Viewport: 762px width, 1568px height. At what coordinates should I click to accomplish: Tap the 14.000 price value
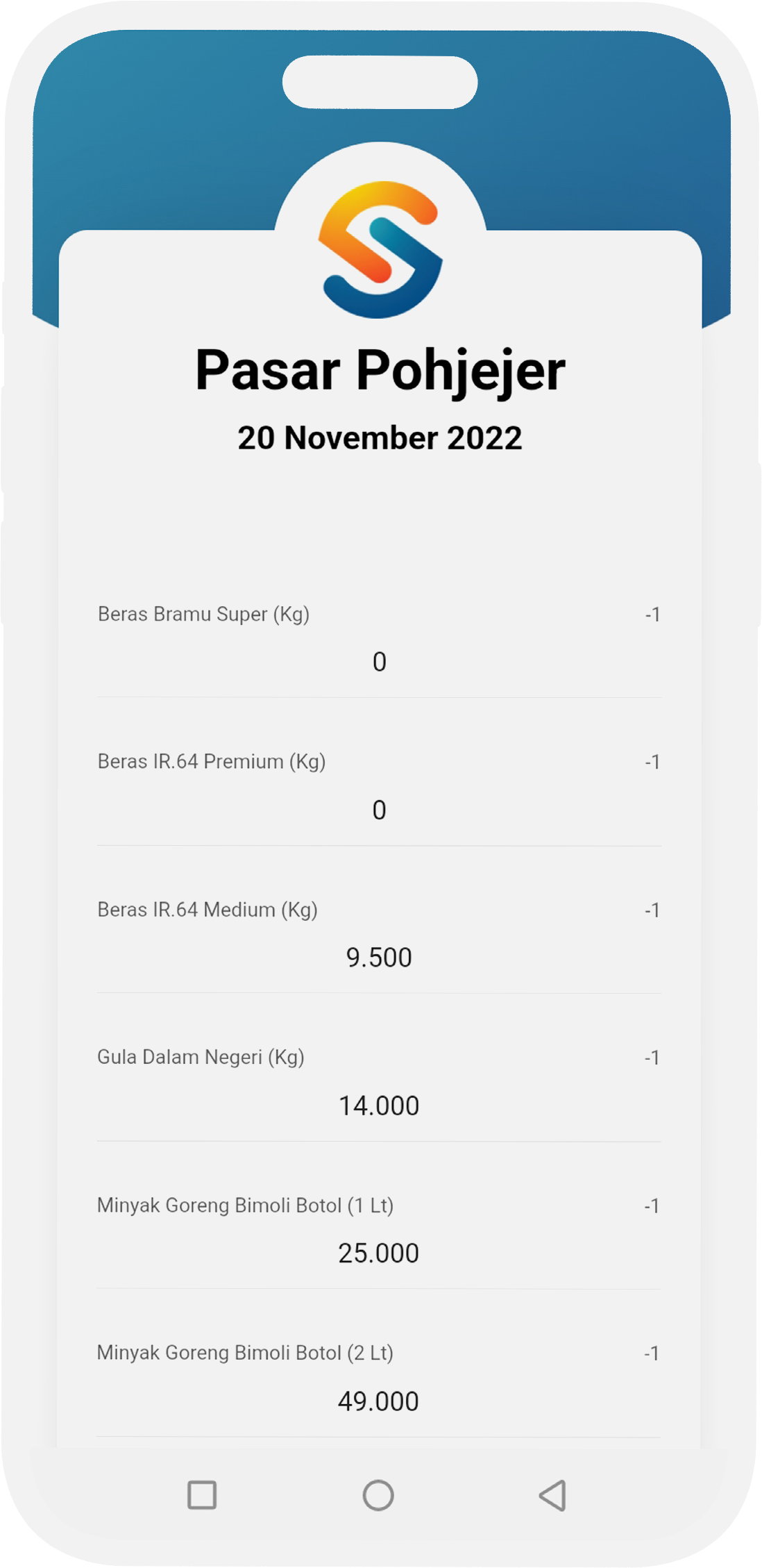pos(379,1106)
